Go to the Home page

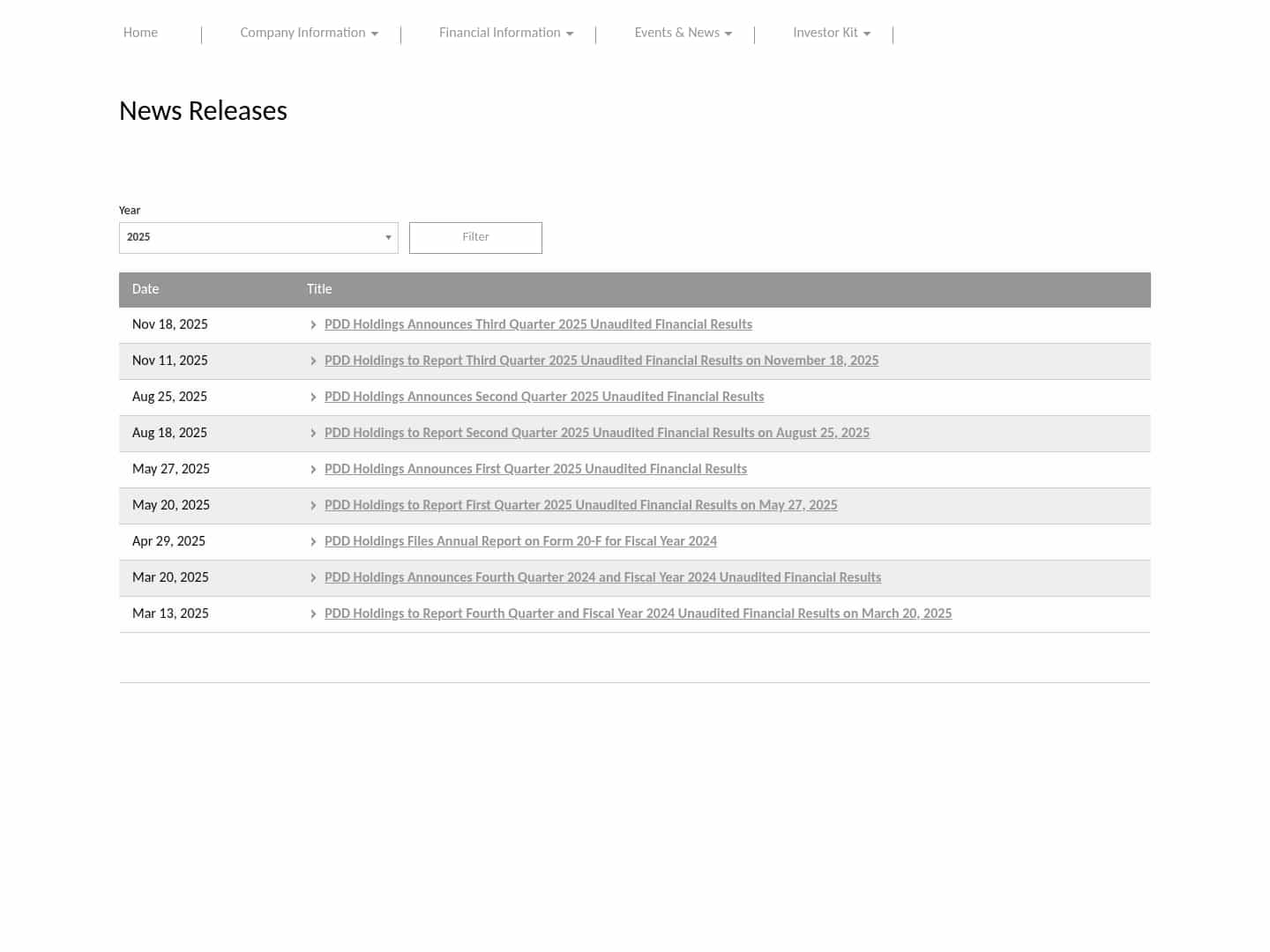click(140, 33)
